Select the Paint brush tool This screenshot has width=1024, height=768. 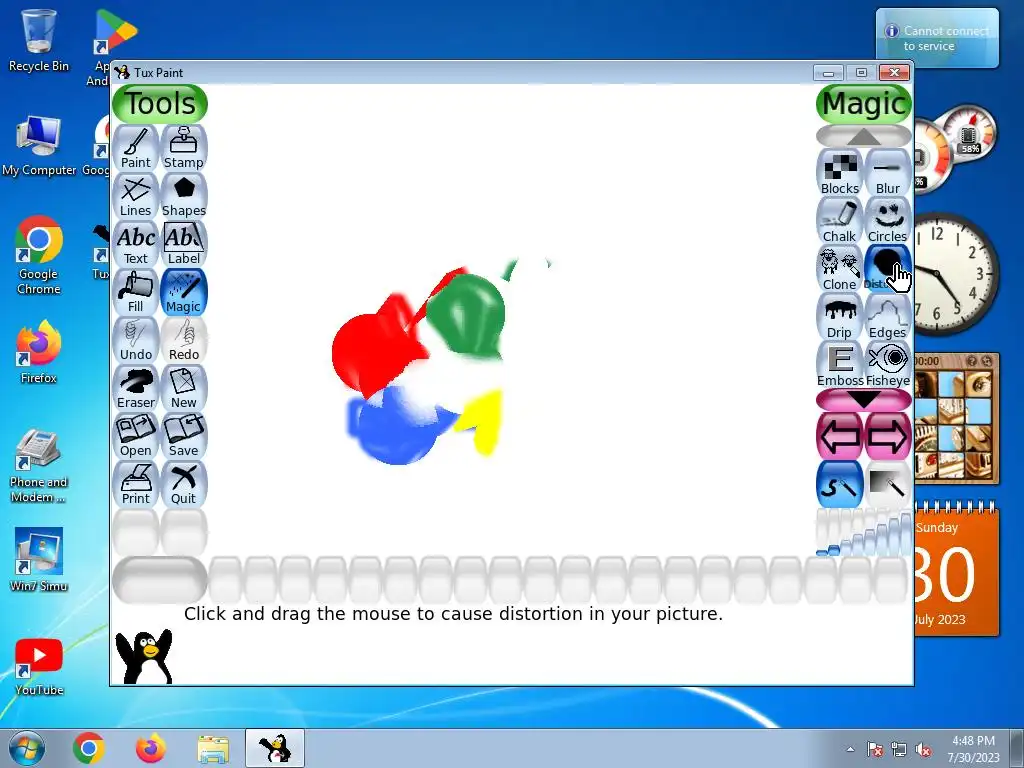click(136, 148)
